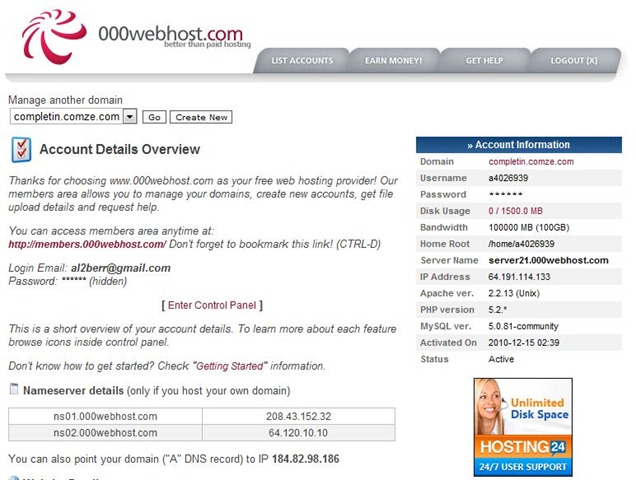
Task: Open the List Accounts tab
Action: pyautogui.click(x=302, y=60)
